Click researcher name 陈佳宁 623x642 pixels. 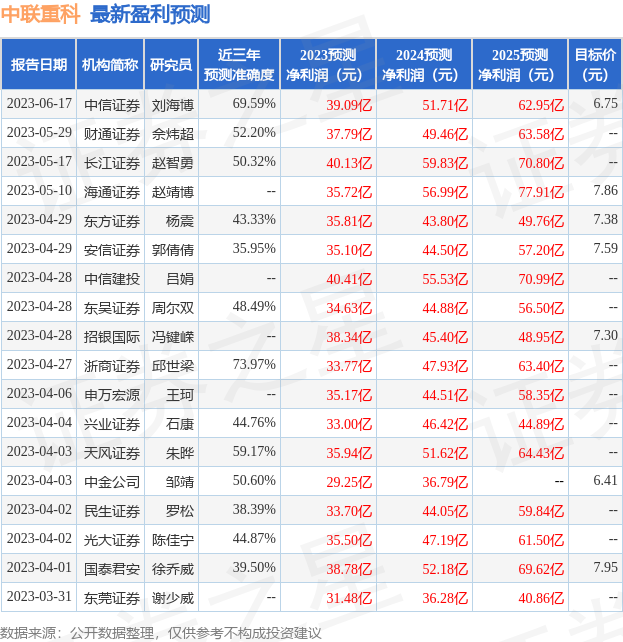(173, 540)
